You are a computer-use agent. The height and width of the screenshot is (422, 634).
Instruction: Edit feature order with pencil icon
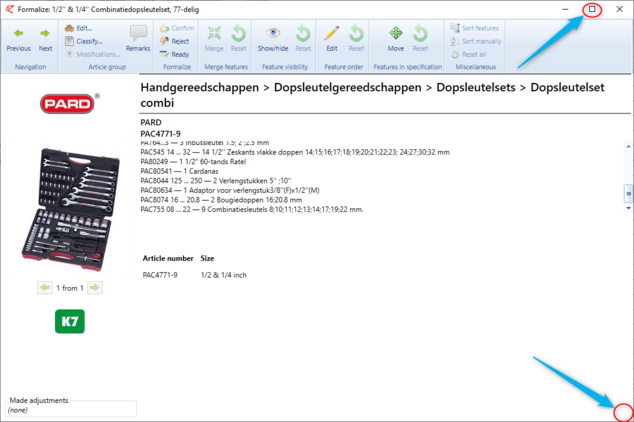332,39
